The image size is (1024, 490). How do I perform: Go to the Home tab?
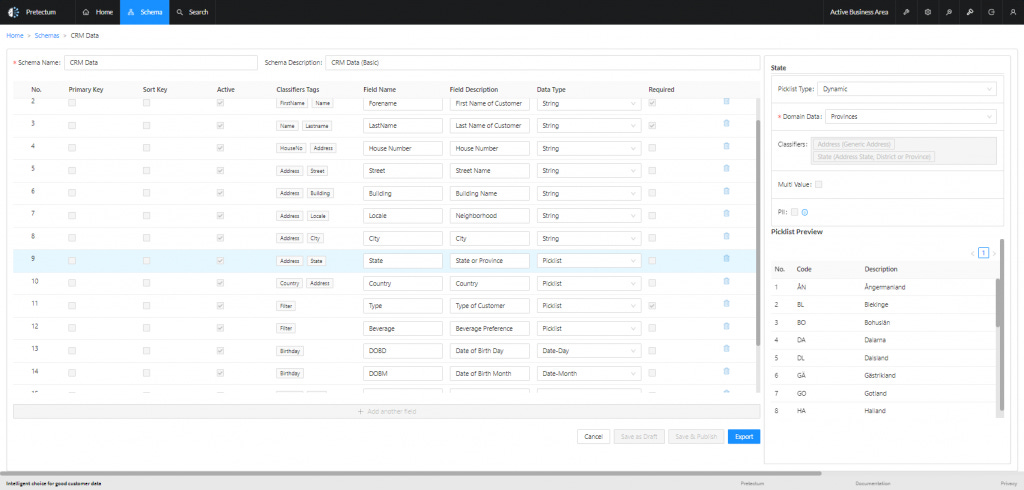pos(98,12)
